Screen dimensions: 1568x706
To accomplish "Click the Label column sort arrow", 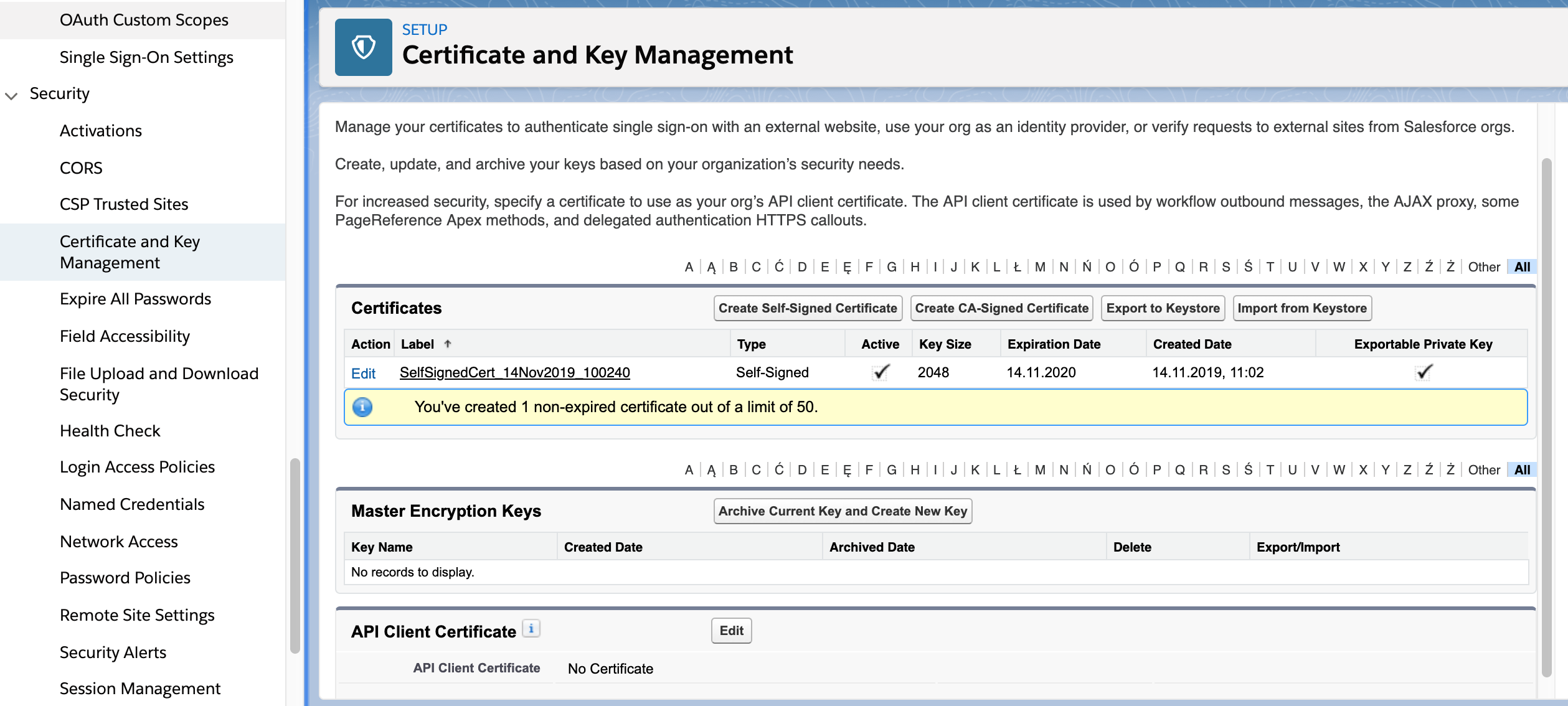I will [447, 344].
